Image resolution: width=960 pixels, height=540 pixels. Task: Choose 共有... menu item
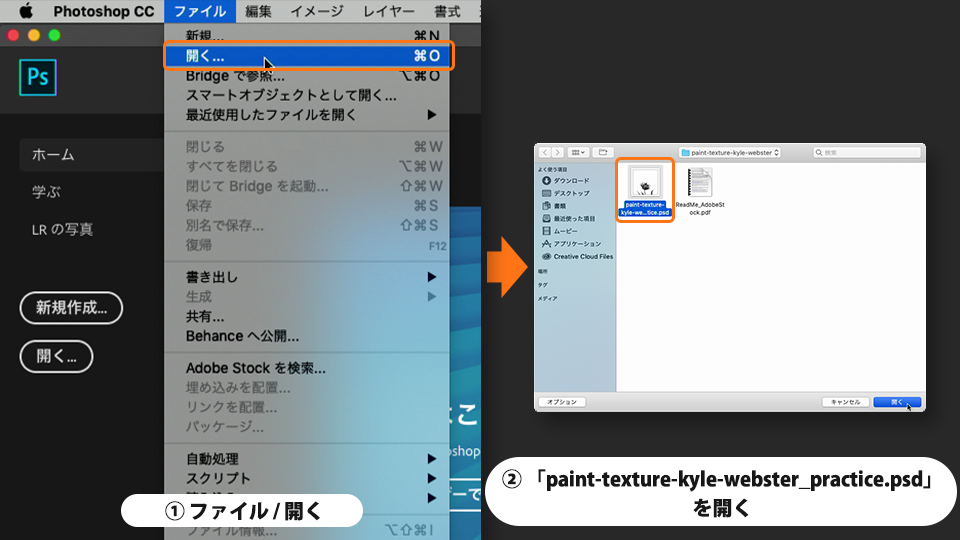[307, 317]
